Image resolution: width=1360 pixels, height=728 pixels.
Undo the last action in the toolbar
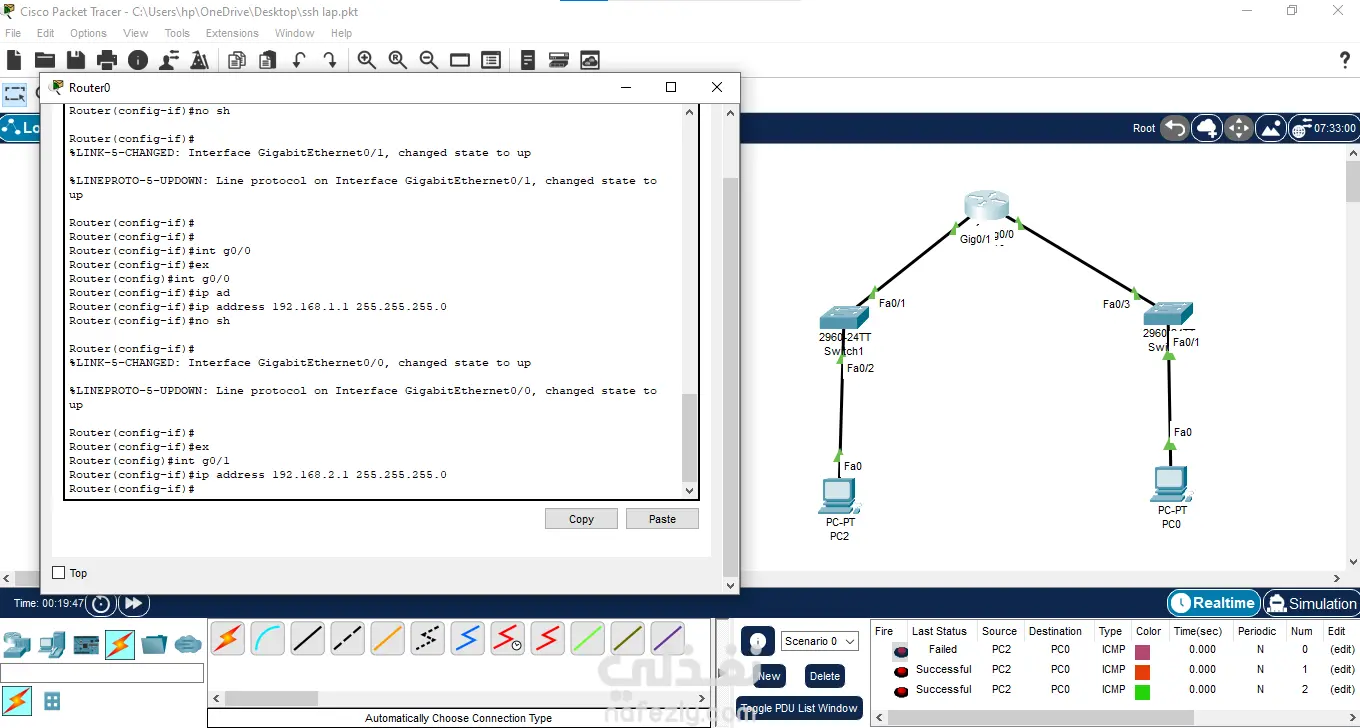coord(299,60)
